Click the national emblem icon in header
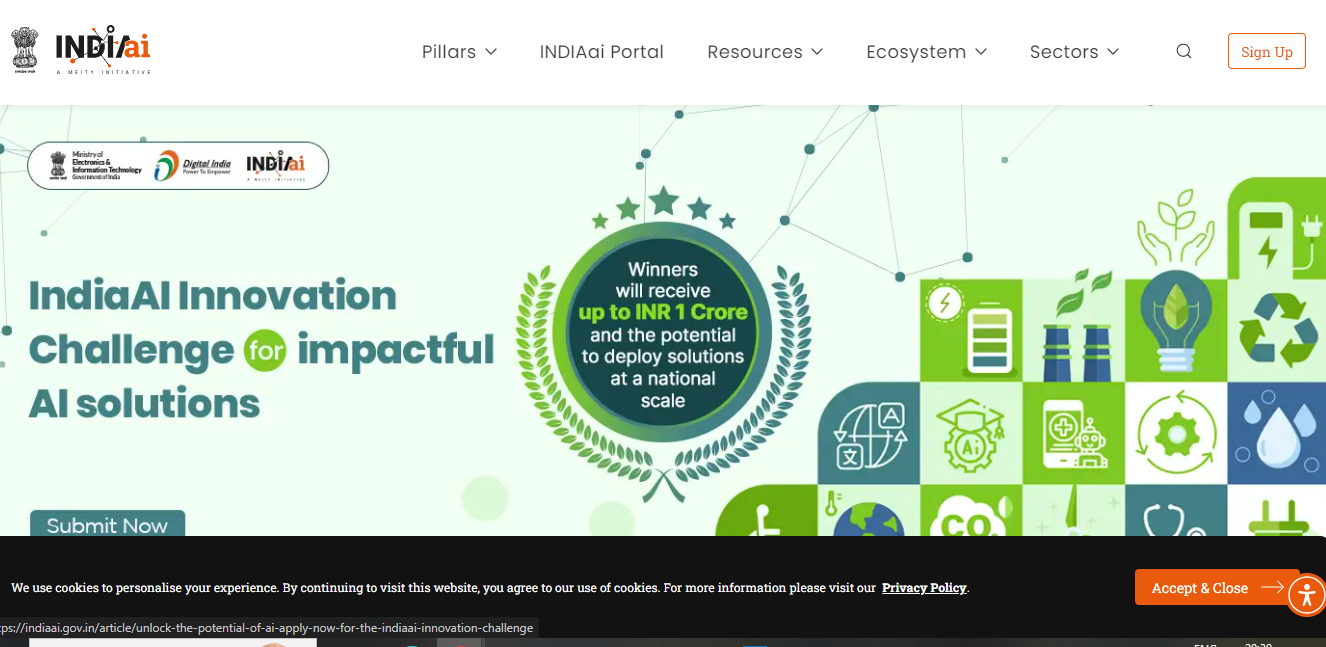 point(25,50)
